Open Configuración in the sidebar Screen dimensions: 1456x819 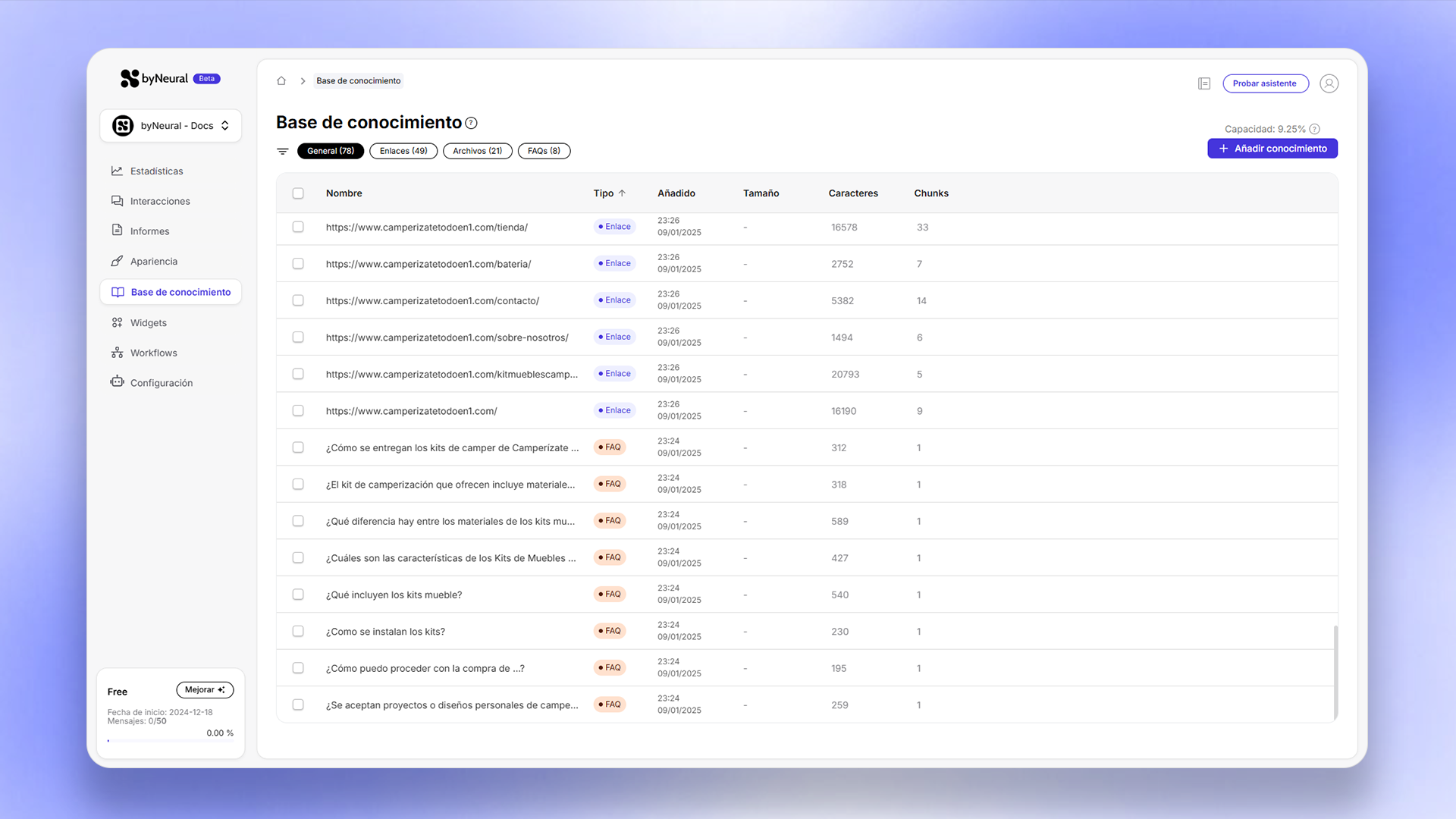(161, 383)
